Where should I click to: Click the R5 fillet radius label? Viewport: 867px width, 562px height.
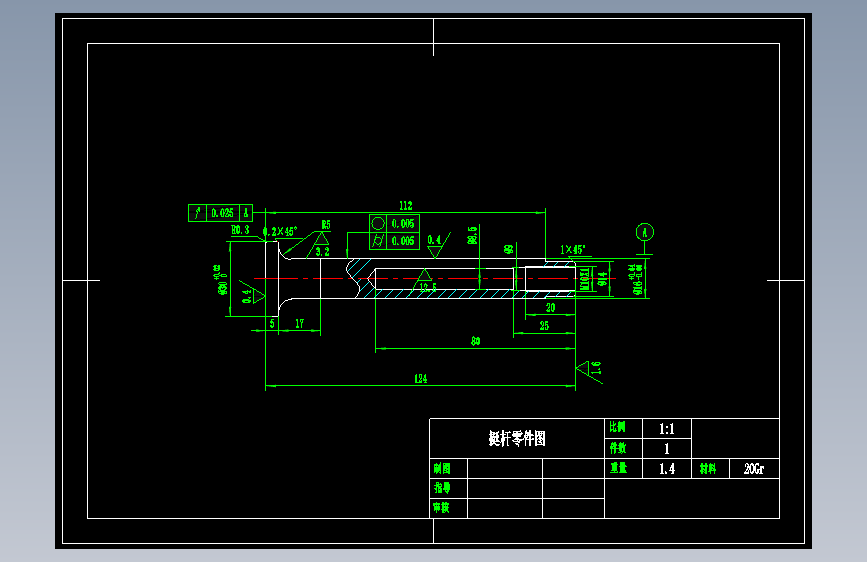click(x=326, y=225)
